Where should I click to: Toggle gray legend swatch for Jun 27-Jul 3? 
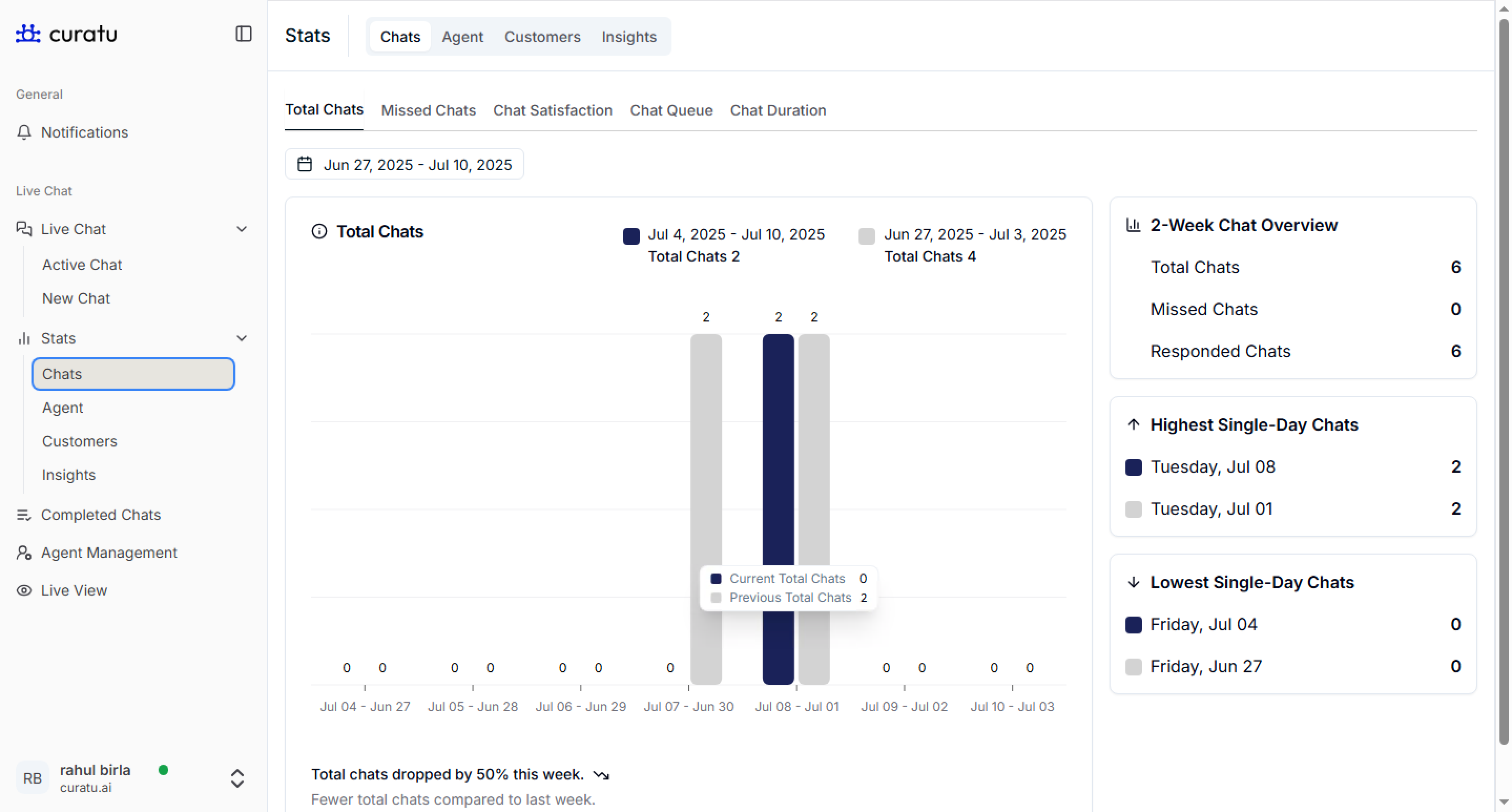click(x=866, y=236)
